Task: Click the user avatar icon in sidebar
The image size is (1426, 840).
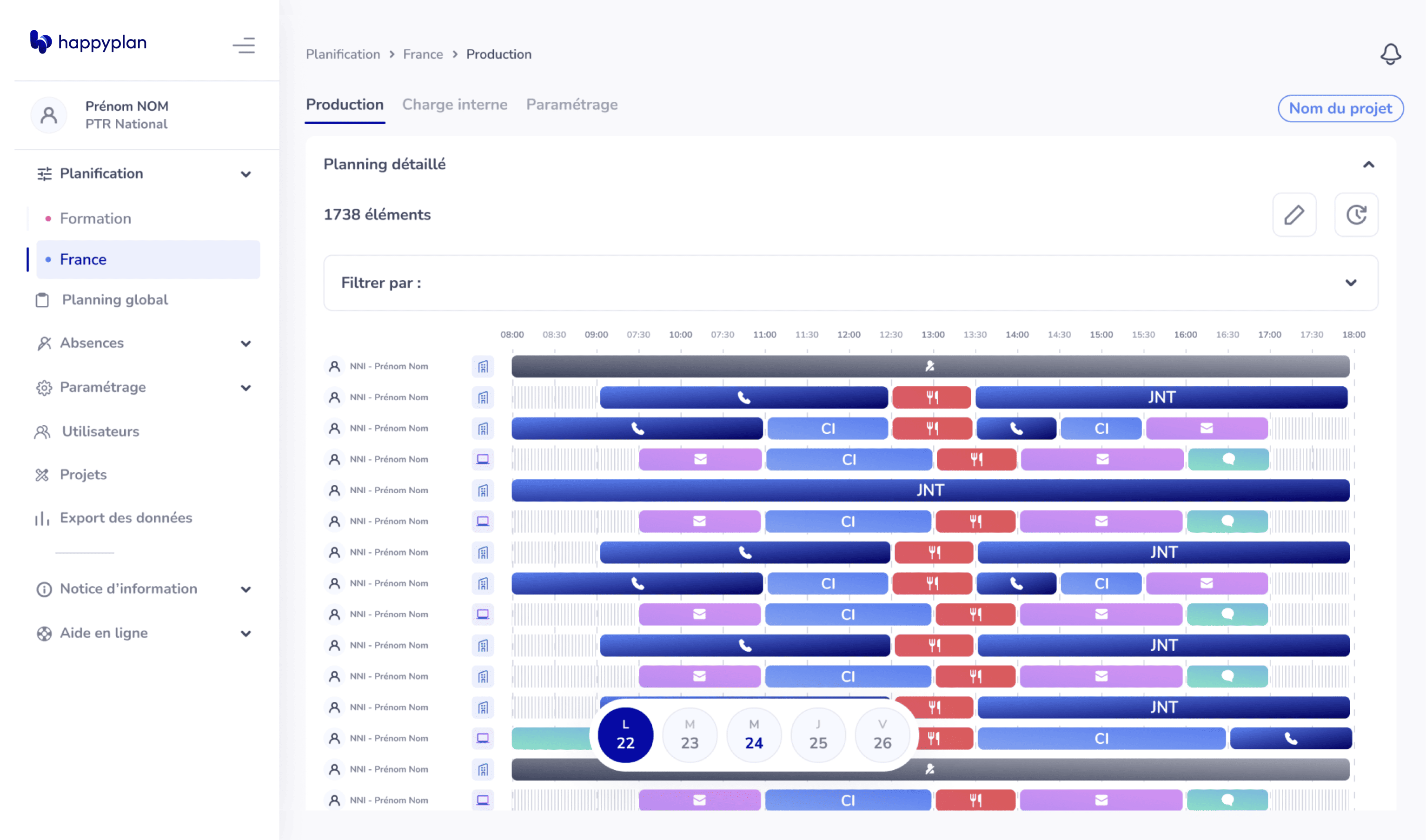Action: (49, 115)
